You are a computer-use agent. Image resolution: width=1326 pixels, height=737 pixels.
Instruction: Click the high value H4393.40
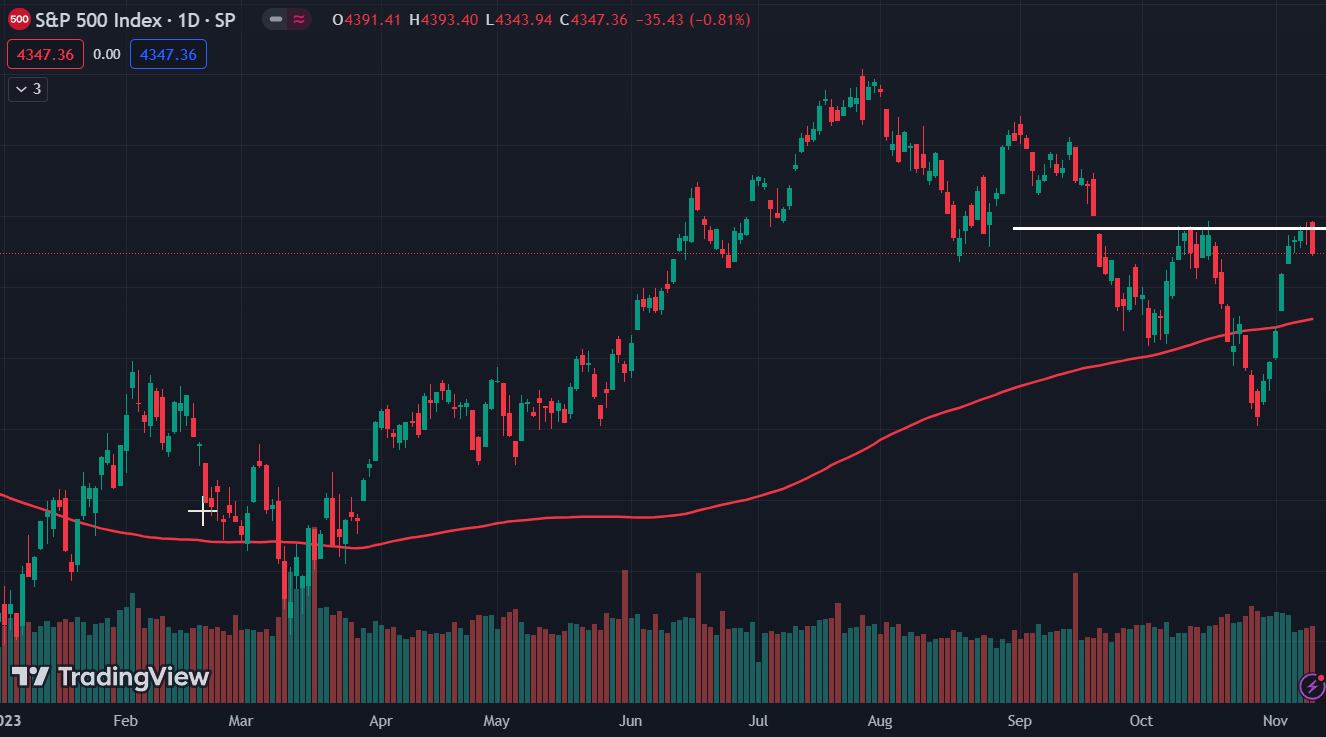click(x=444, y=20)
